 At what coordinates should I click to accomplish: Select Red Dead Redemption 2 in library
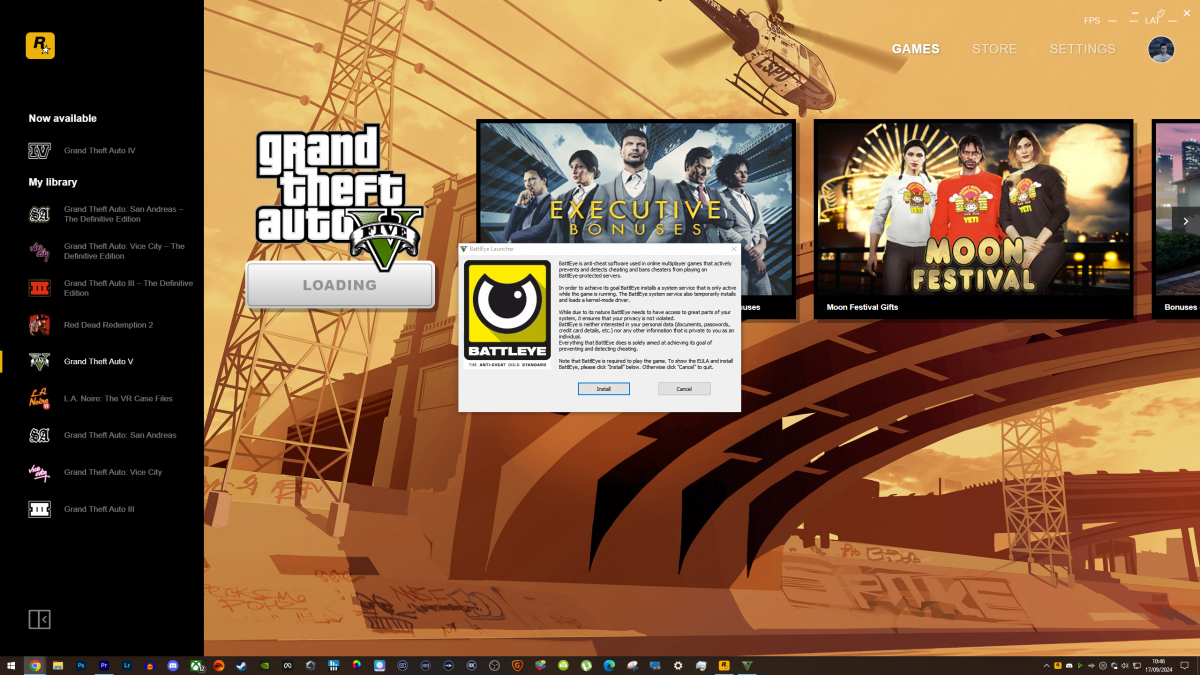(x=107, y=325)
